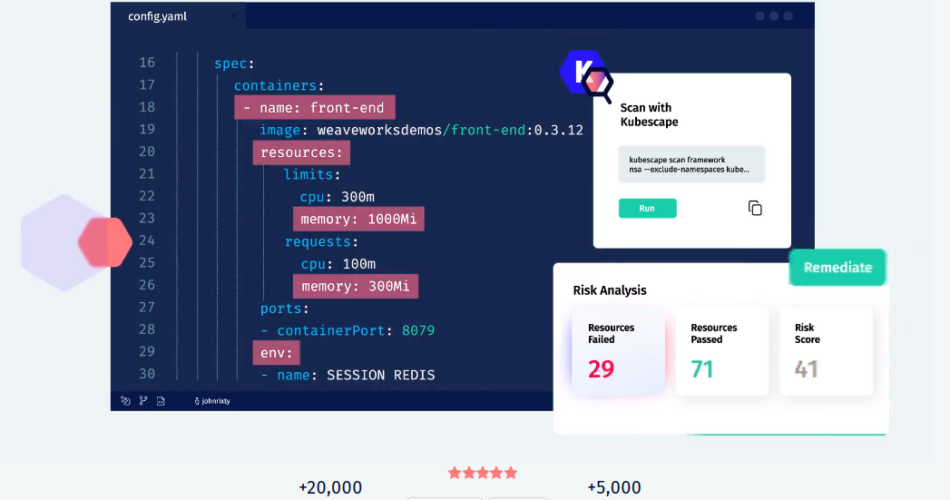Image resolution: width=950 pixels, height=500 pixels.
Task: Click the kubescape scan command text box
Action: click(691, 164)
